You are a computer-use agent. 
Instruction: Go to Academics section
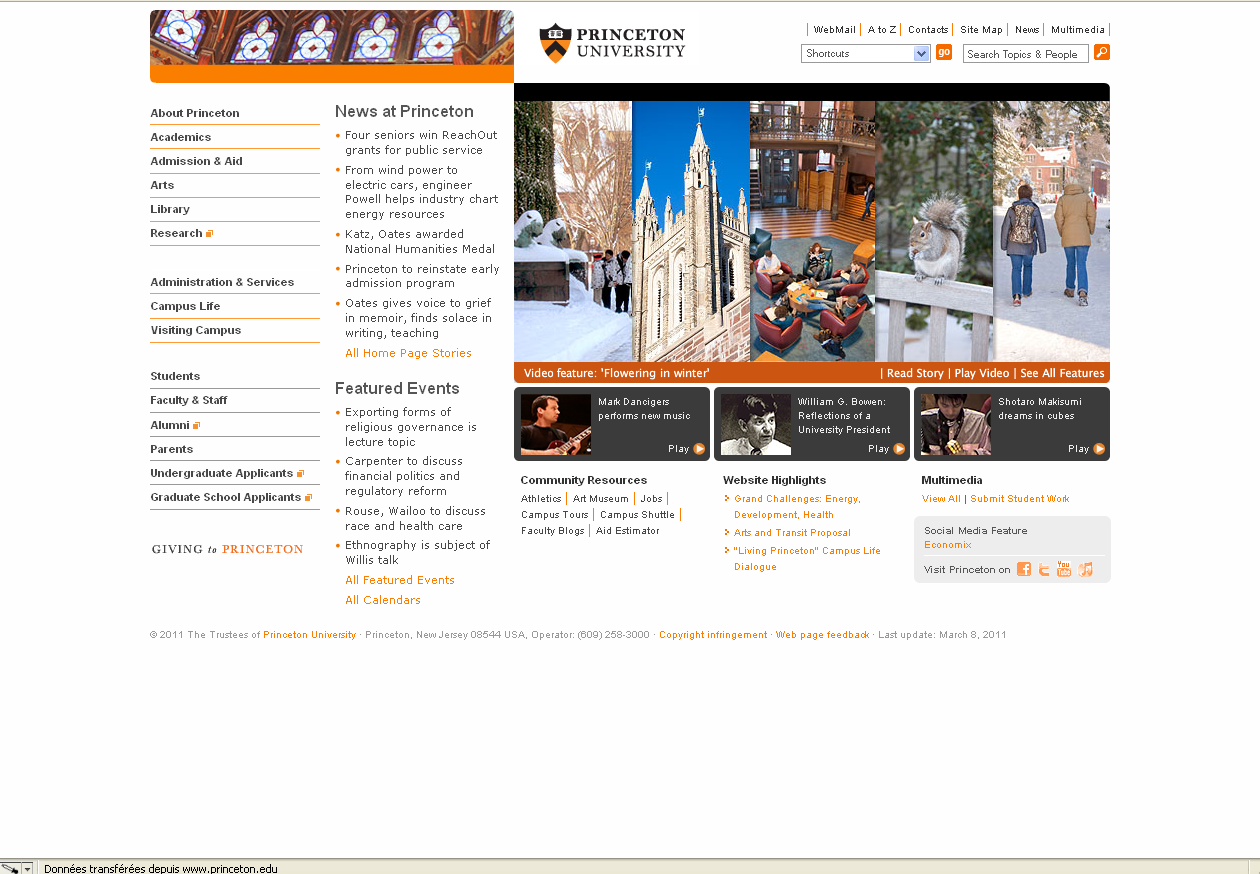point(181,137)
